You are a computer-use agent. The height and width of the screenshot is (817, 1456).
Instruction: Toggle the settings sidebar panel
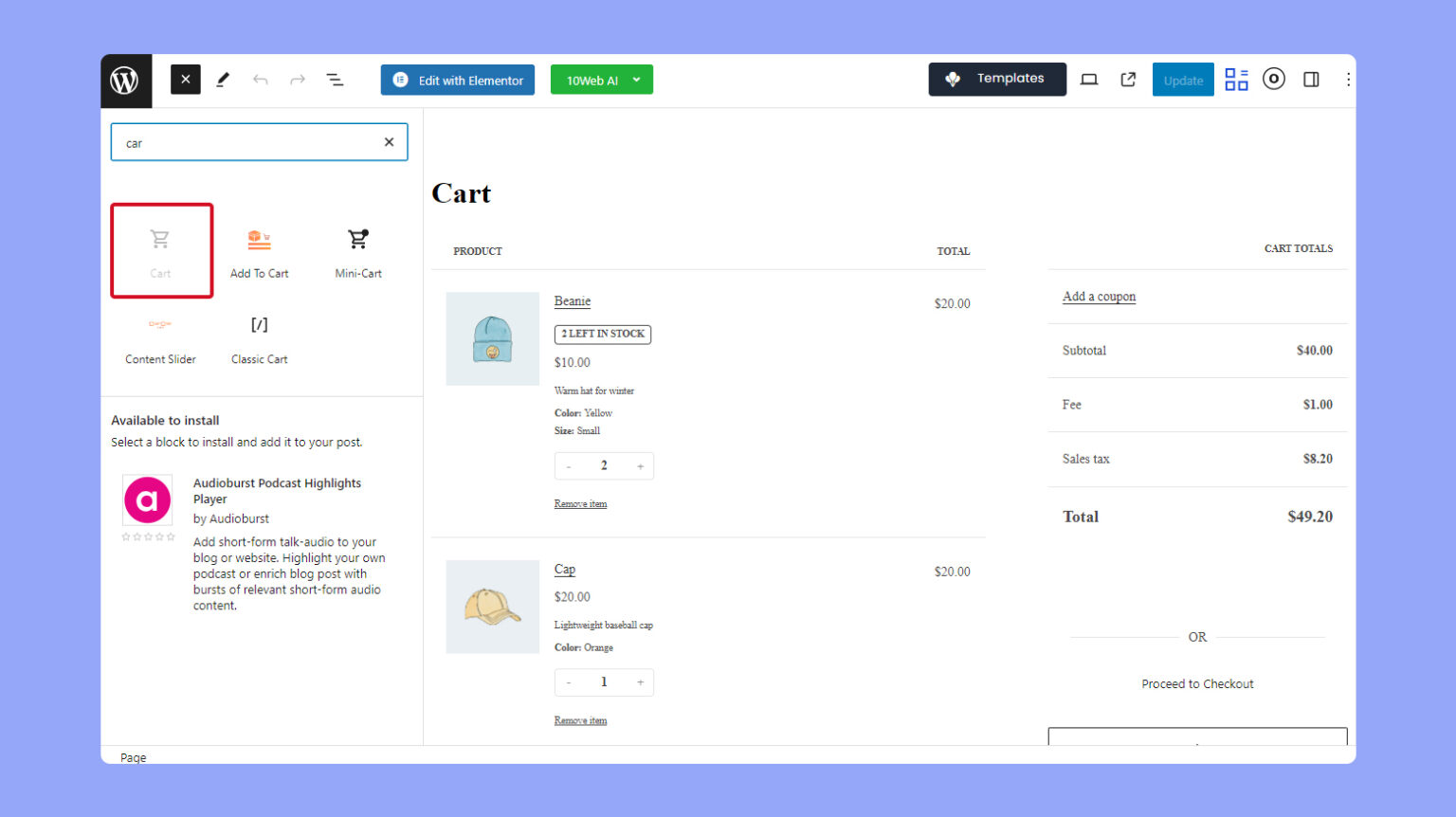coord(1311,80)
